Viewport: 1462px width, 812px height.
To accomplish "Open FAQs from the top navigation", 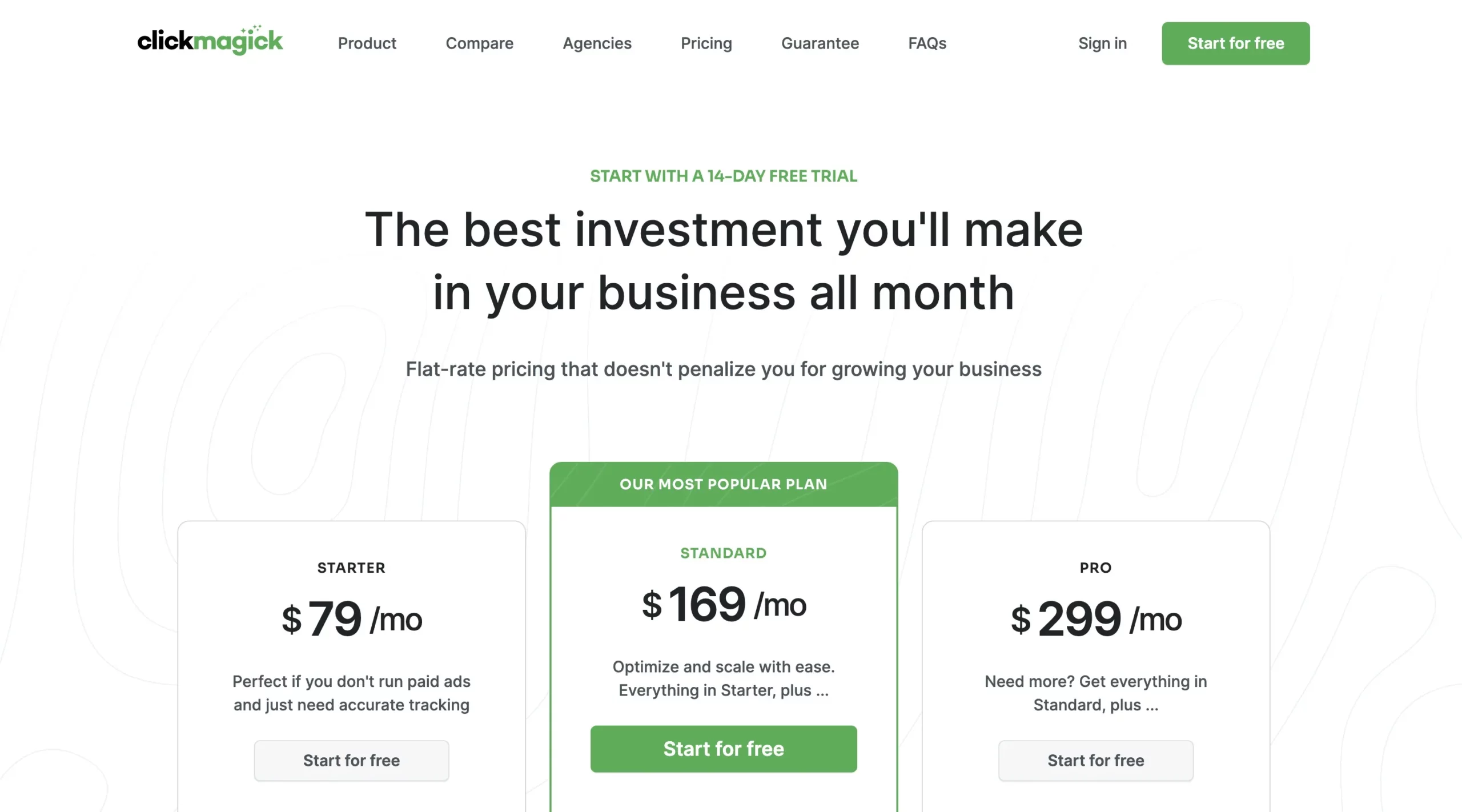I will pyautogui.click(x=927, y=43).
